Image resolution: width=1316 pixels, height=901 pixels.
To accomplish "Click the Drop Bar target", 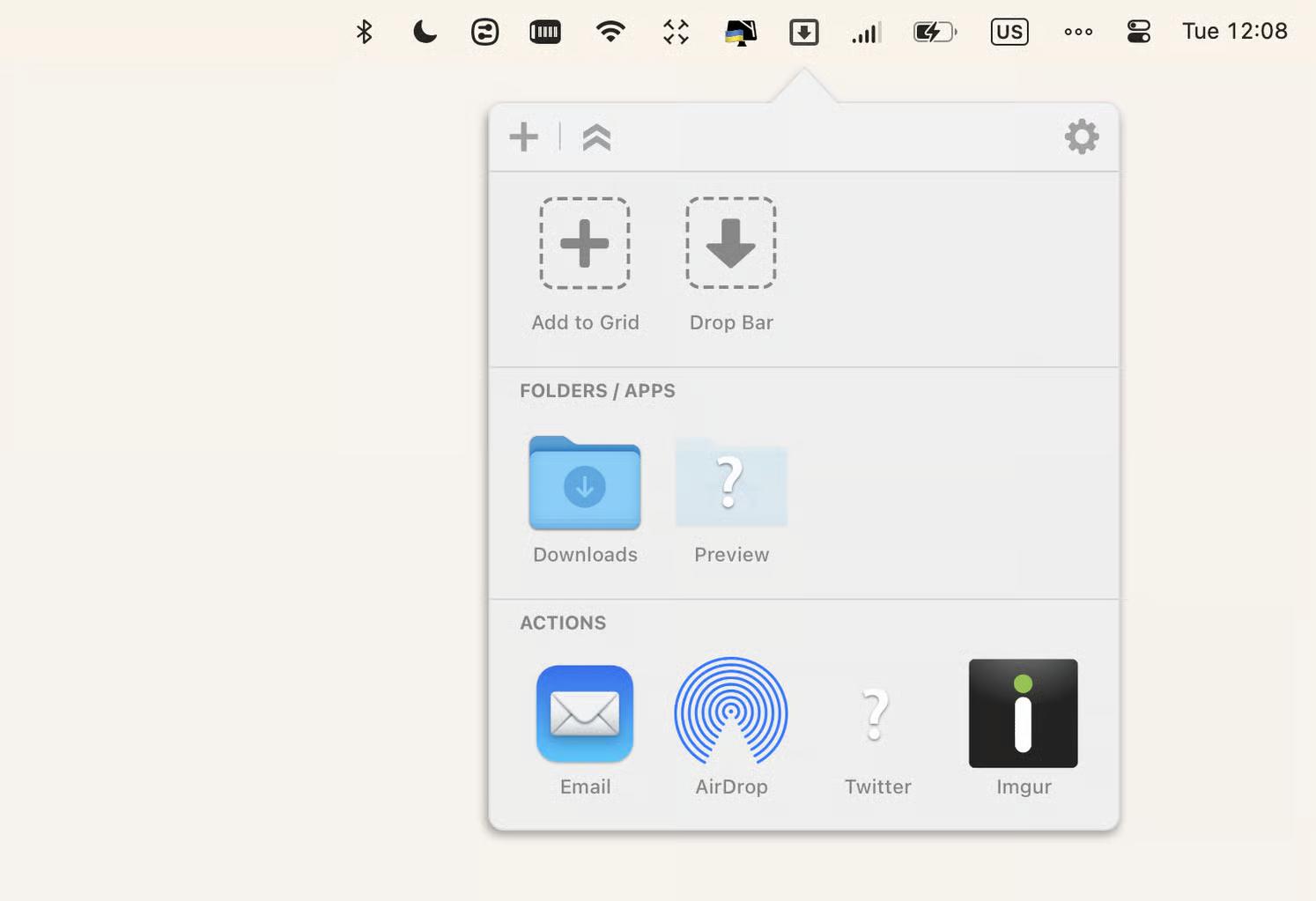I will (730, 244).
